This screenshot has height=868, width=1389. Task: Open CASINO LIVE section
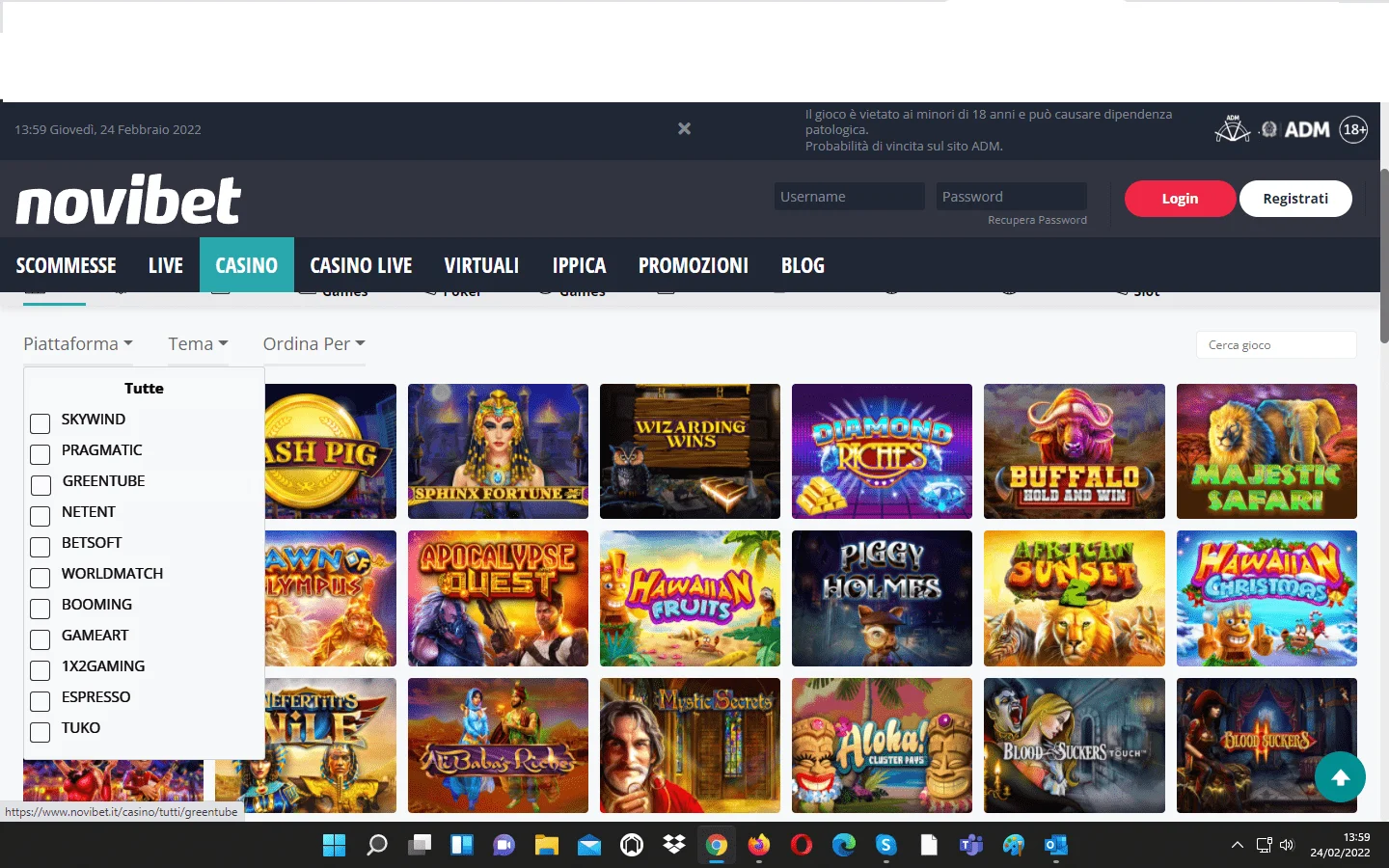(x=361, y=265)
